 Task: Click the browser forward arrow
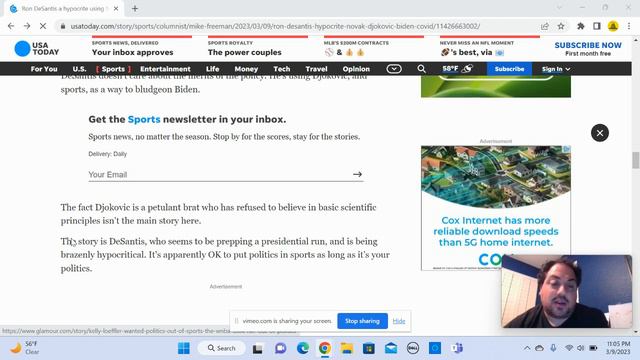click(x=27, y=26)
